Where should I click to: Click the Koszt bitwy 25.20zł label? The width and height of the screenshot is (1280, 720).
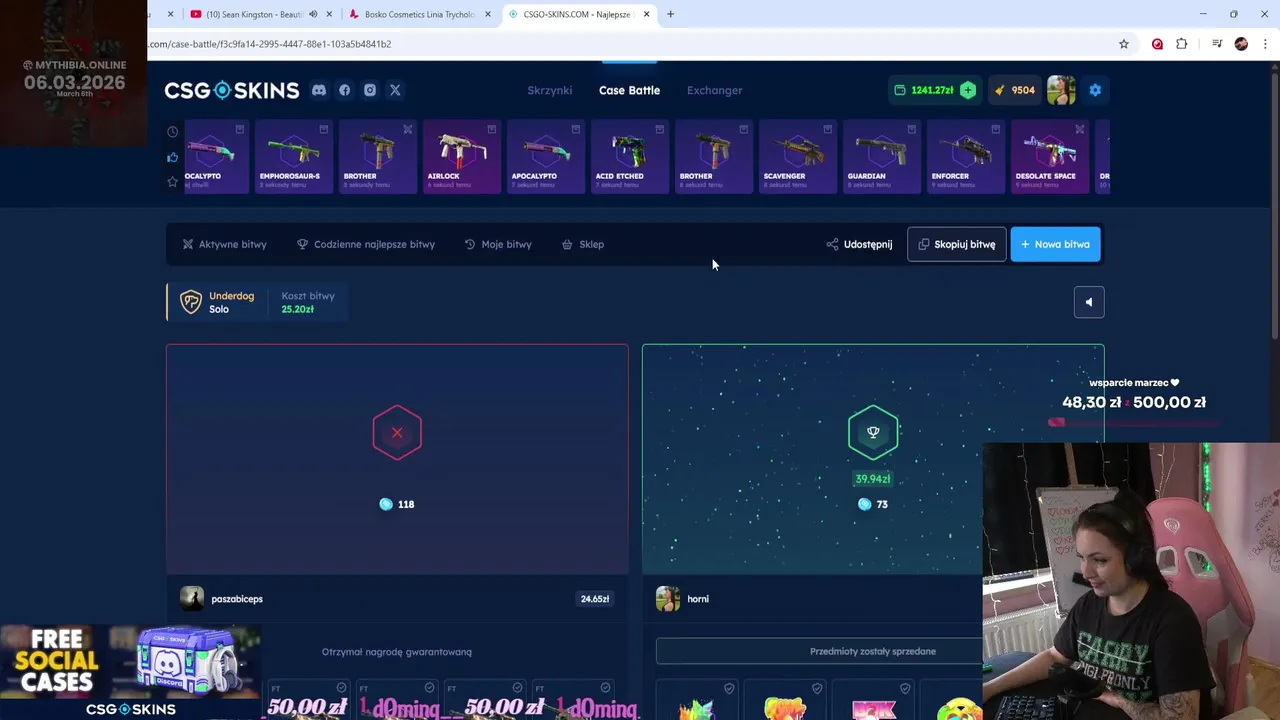[x=308, y=302]
